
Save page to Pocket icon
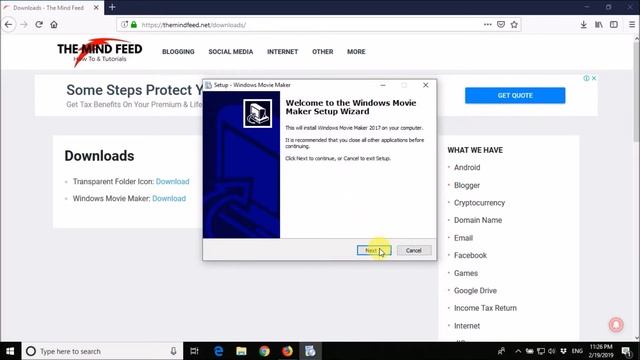[501, 24]
